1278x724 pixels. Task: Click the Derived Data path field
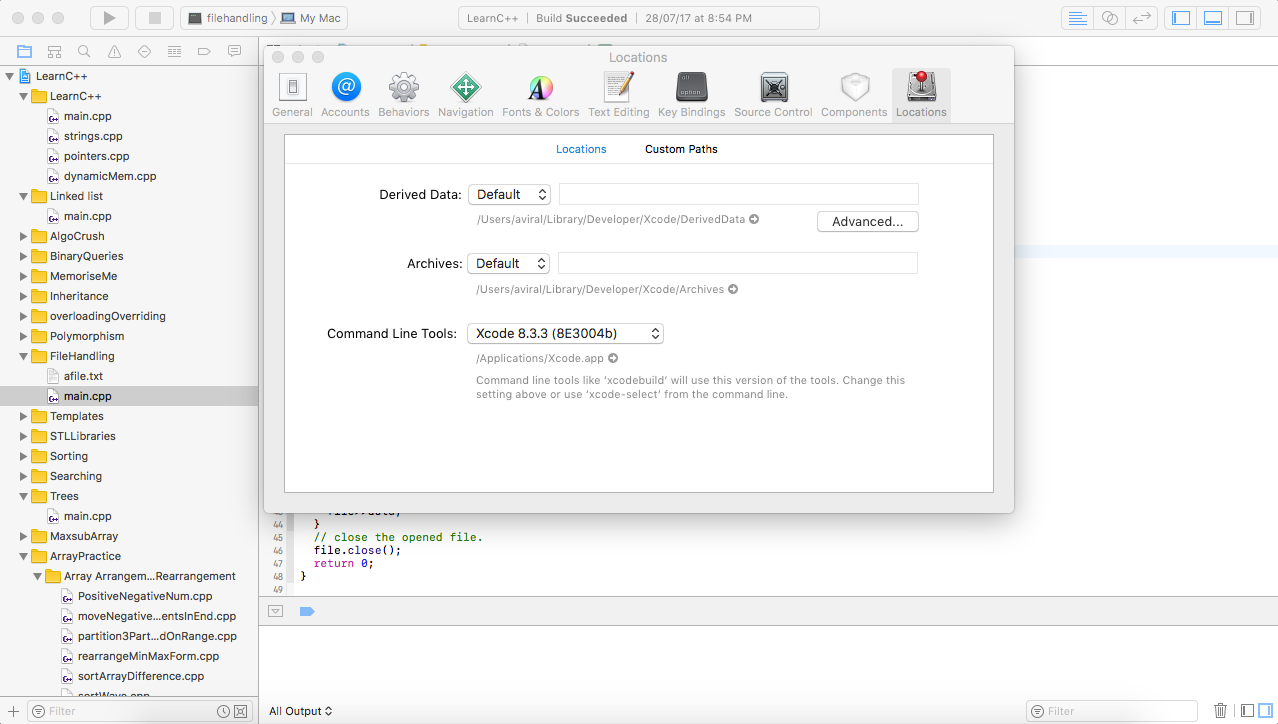coord(739,194)
